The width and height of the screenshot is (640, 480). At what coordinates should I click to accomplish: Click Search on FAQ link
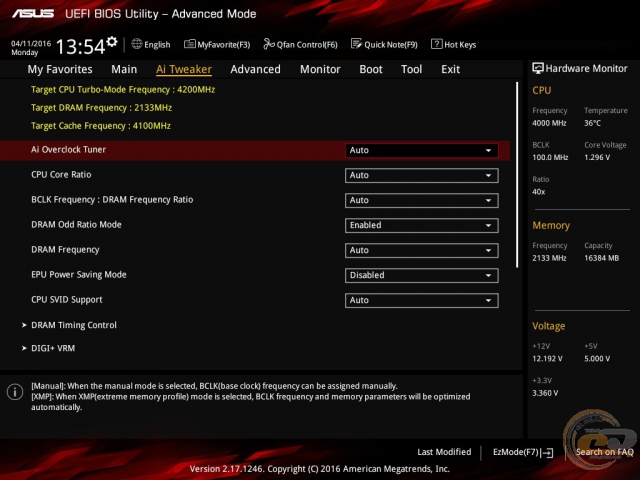click(604, 452)
